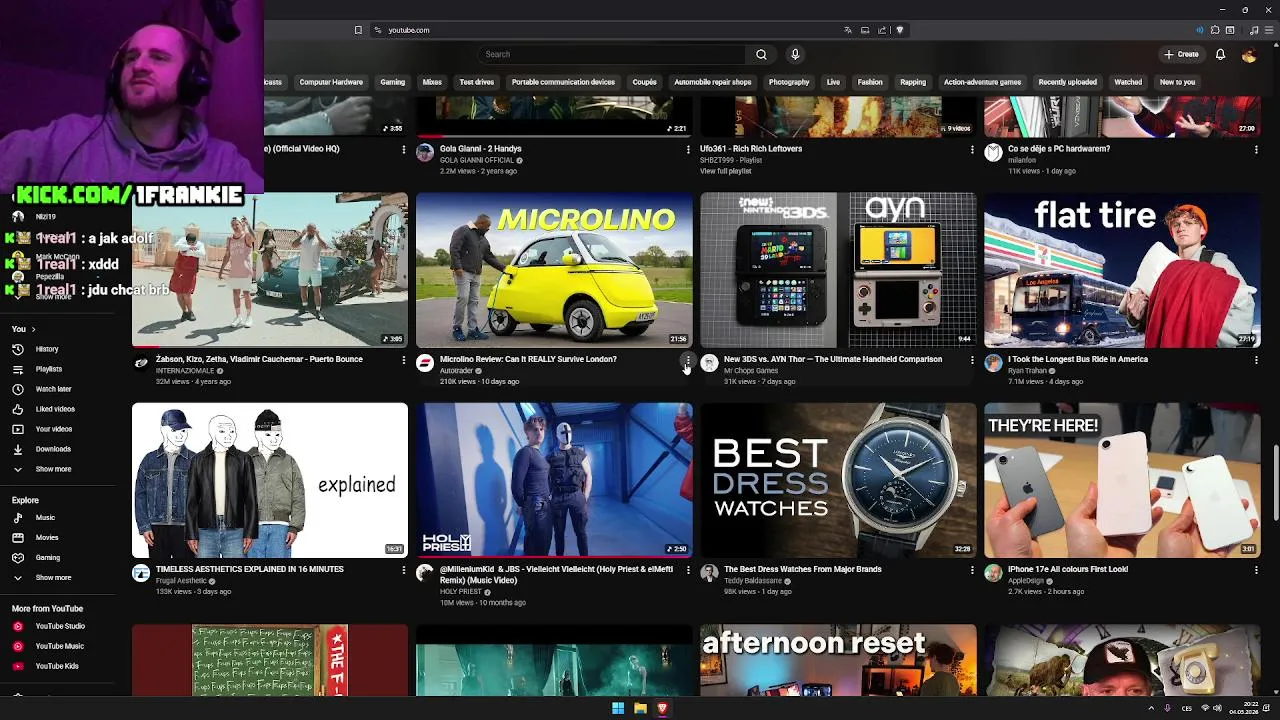
Task: Open Watch later list
Action: 53,389
